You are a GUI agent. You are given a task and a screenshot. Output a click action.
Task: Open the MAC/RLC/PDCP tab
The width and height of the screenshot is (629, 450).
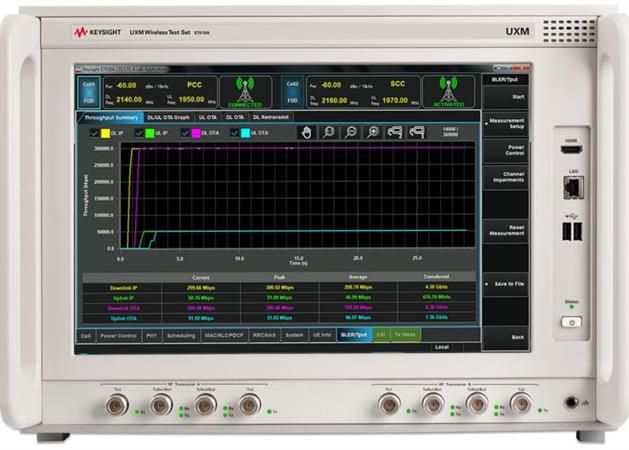point(224,335)
